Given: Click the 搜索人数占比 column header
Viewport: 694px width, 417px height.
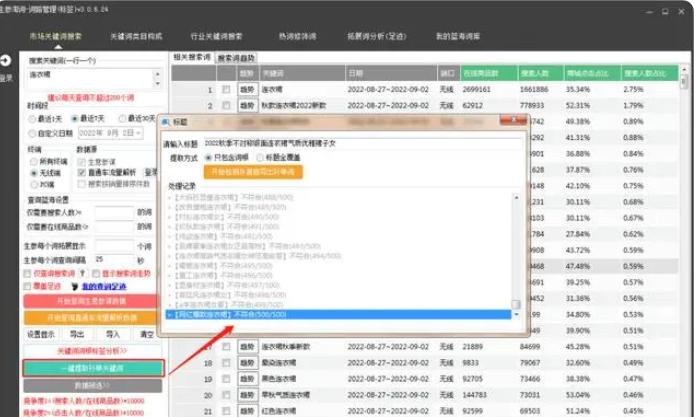Looking at the screenshot, I should point(650,73).
